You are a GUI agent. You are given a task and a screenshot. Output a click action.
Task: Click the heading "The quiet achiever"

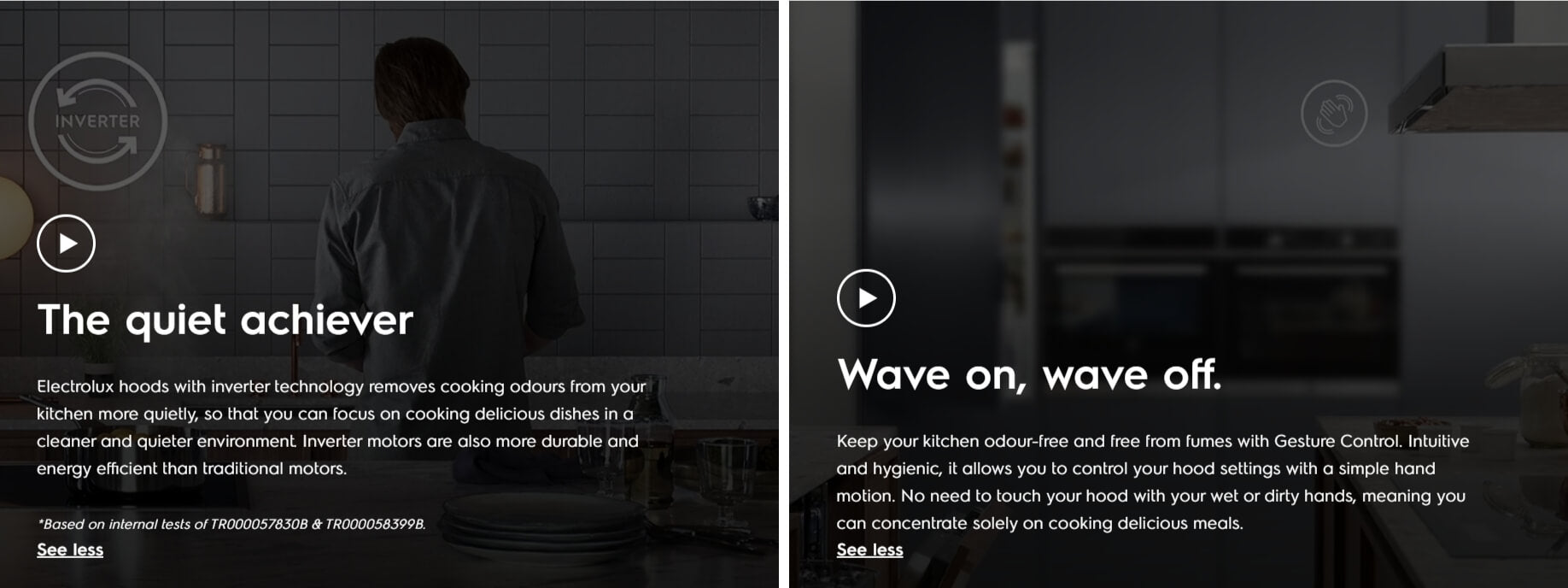225,320
